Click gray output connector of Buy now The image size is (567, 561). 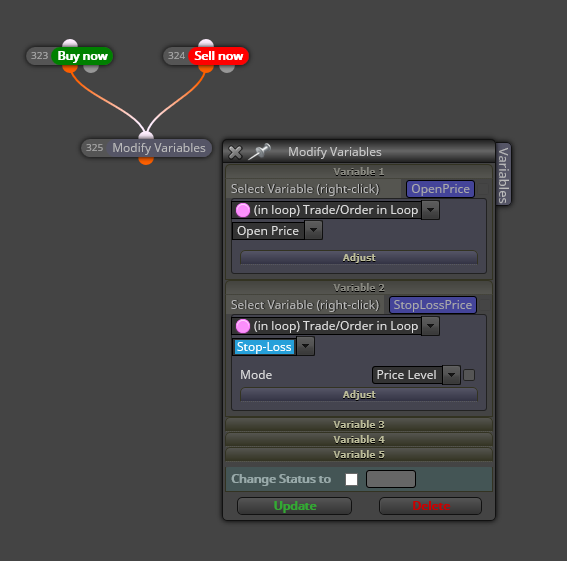pos(91,68)
